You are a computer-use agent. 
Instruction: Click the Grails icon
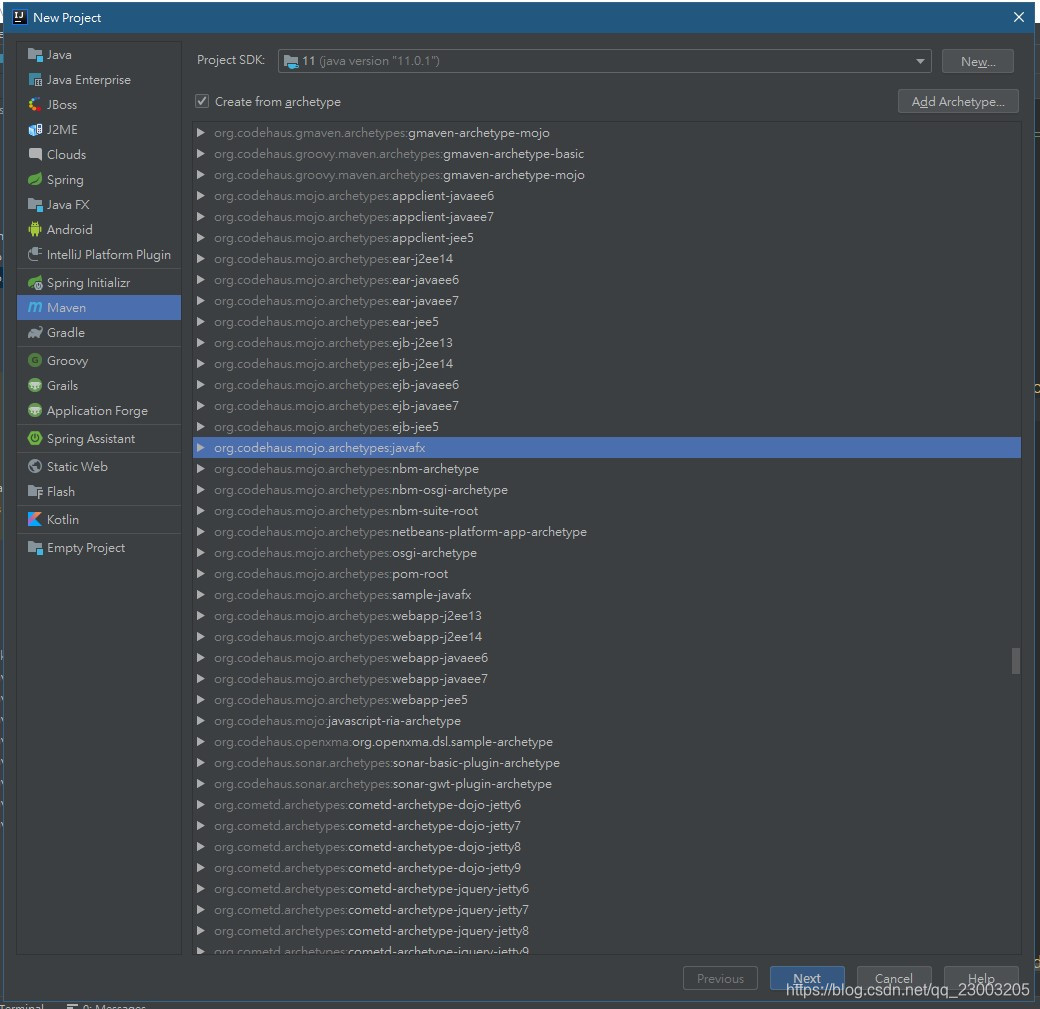(x=35, y=386)
